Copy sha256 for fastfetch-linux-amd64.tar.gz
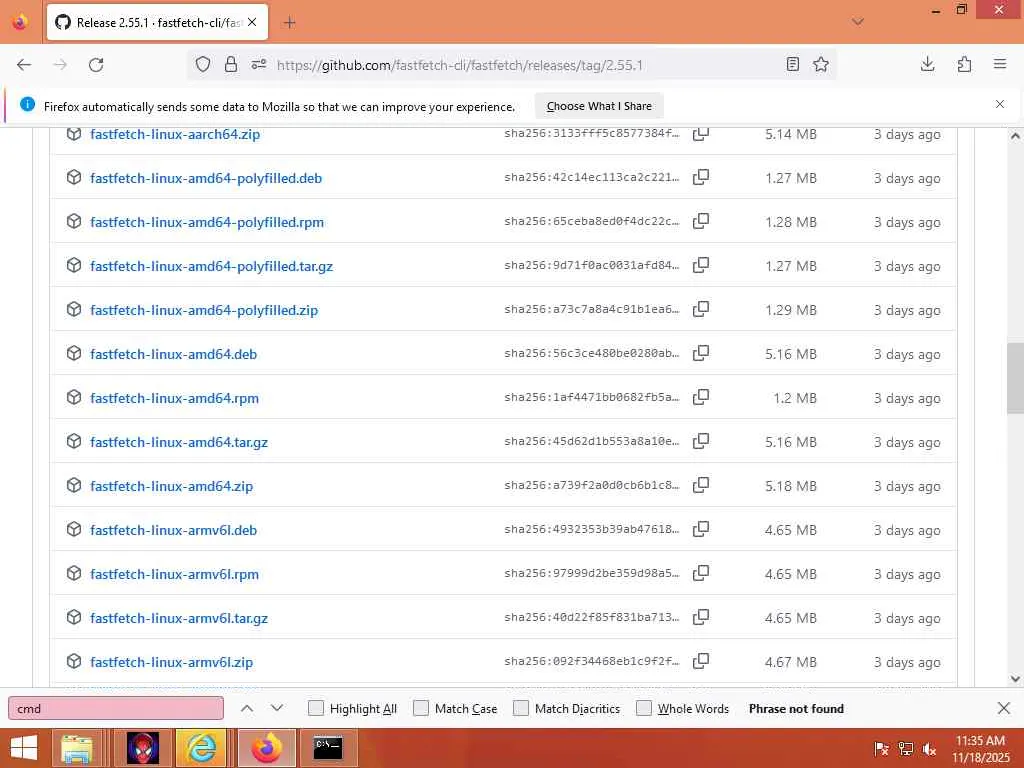 pyautogui.click(x=701, y=441)
